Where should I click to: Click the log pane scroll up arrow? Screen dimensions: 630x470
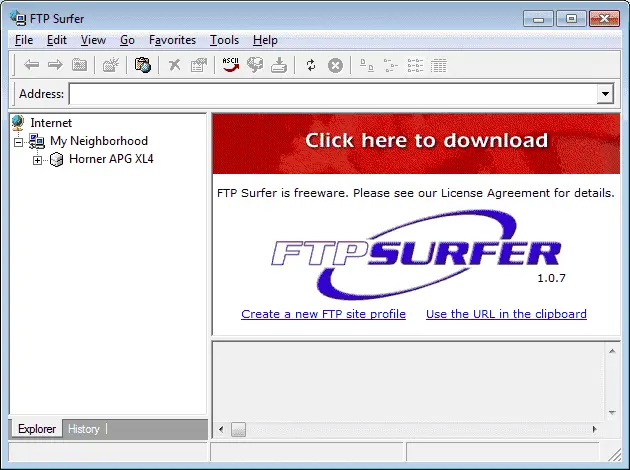[x=612, y=351]
